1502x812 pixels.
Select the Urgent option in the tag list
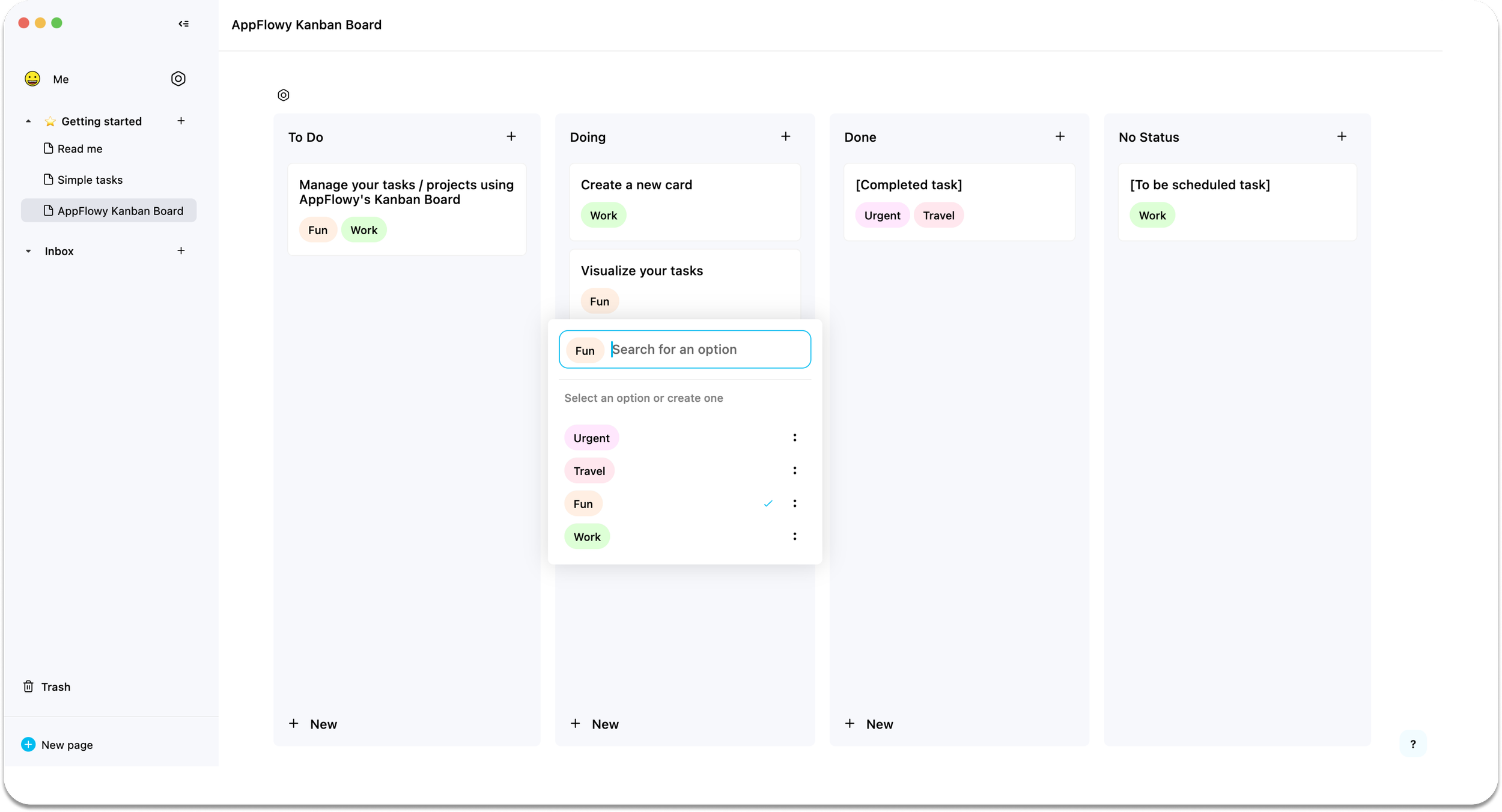(x=591, y=437)
